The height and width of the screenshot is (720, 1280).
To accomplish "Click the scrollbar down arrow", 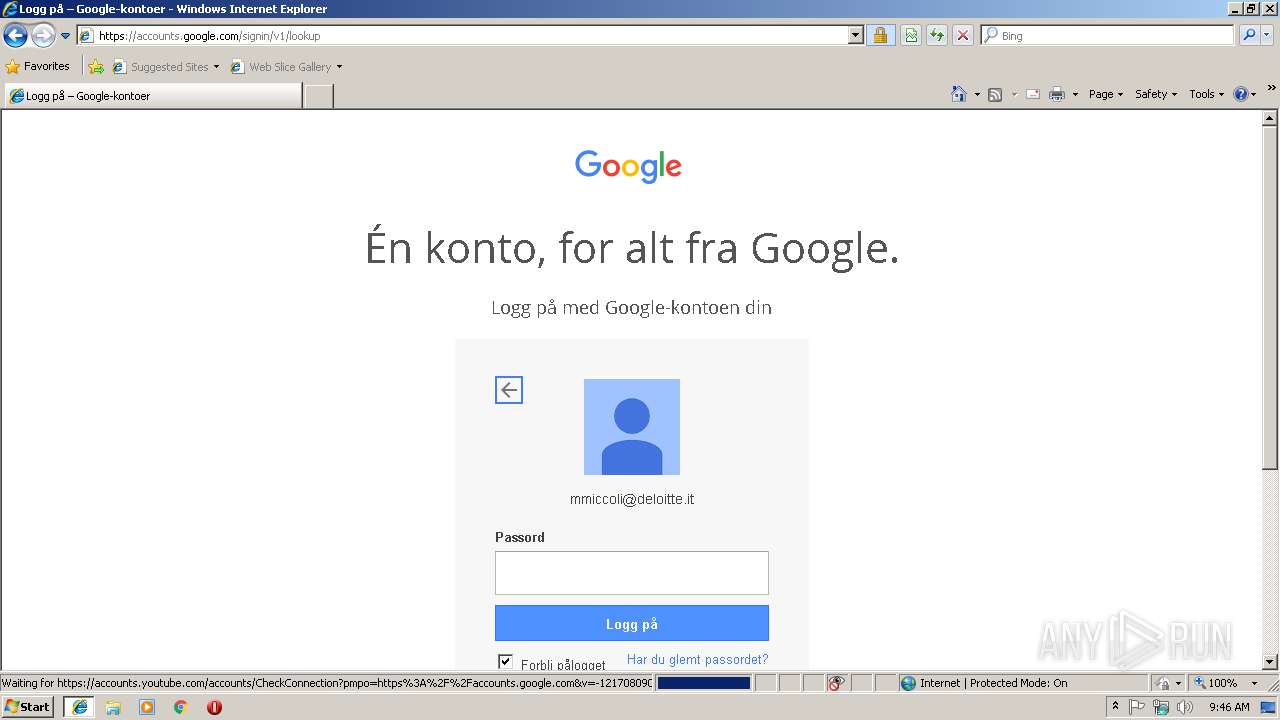I will [x=1270, y=661].
